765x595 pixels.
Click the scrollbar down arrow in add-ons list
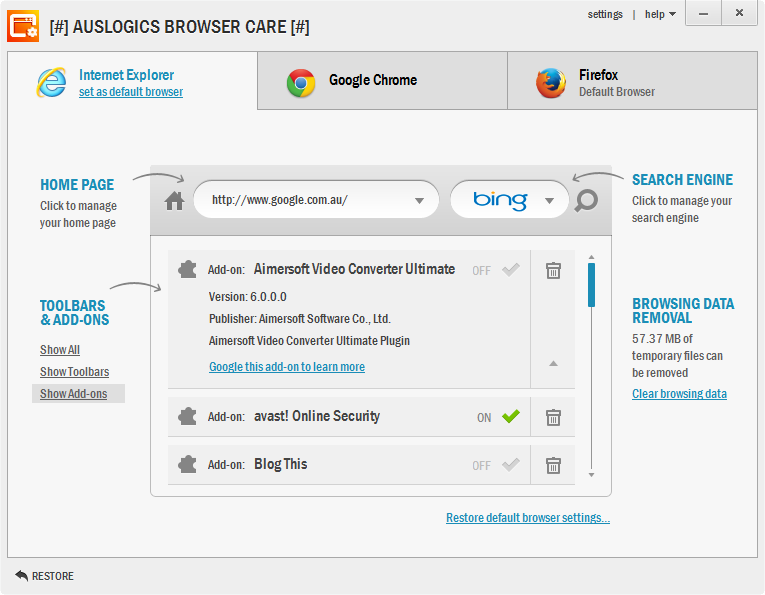[x=591, y=475]
